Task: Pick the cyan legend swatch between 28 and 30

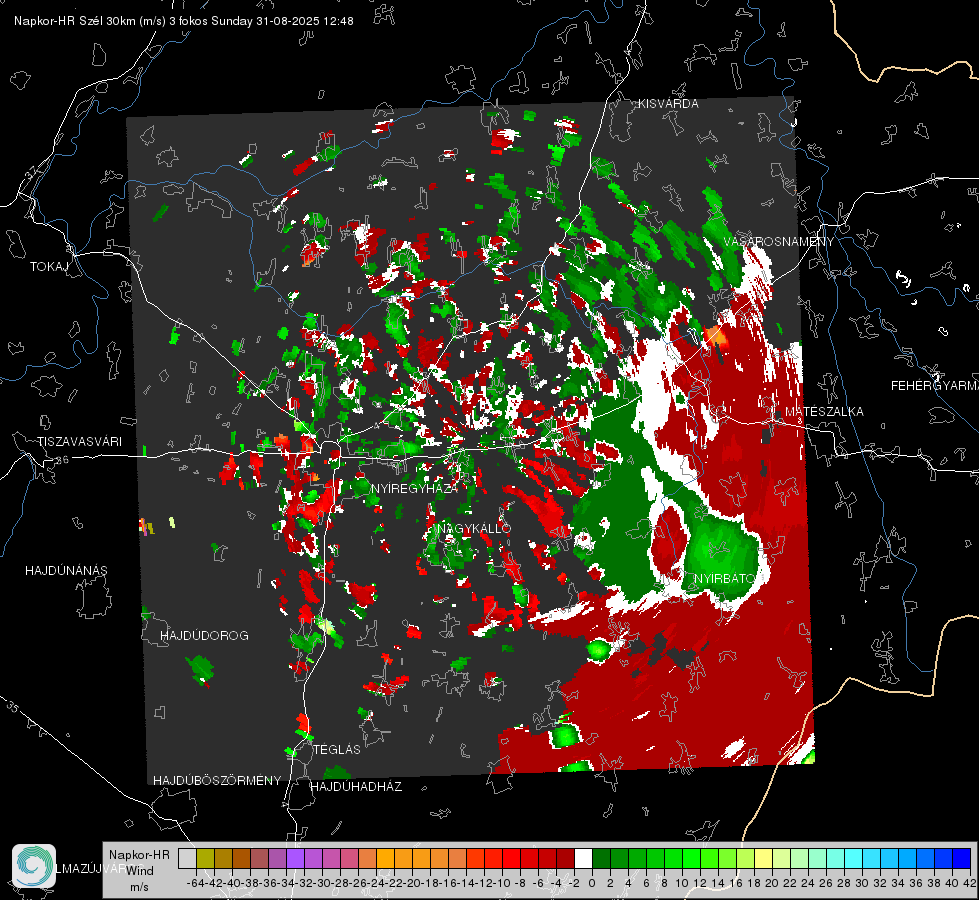Action: [x=854, y=859]
